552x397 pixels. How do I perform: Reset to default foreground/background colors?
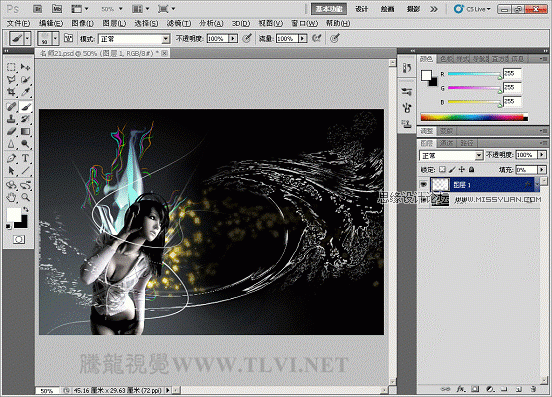point(8,227)
